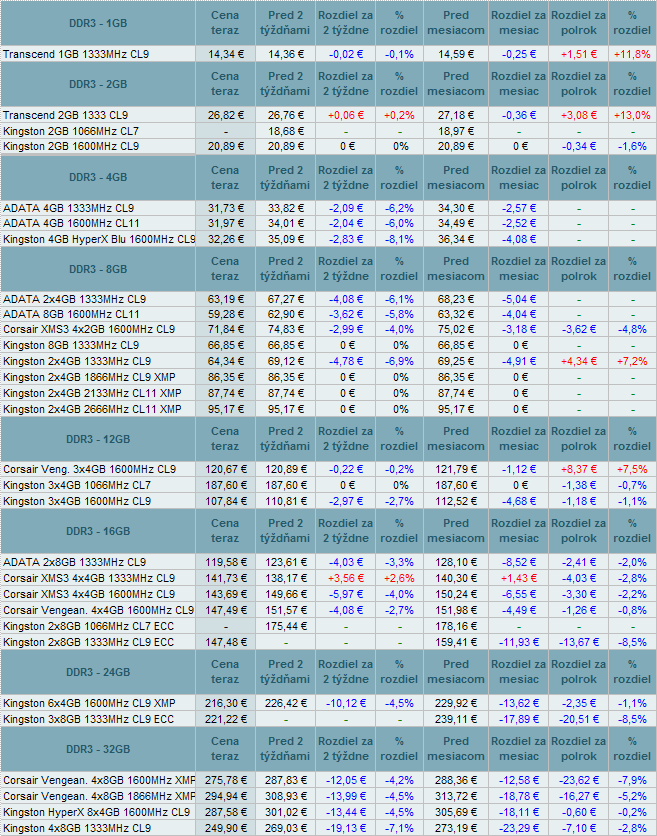Select the DDR3 - 2GB section header
Image resolution: width=657 pixels, height=836 pixels.
[98, 84]
